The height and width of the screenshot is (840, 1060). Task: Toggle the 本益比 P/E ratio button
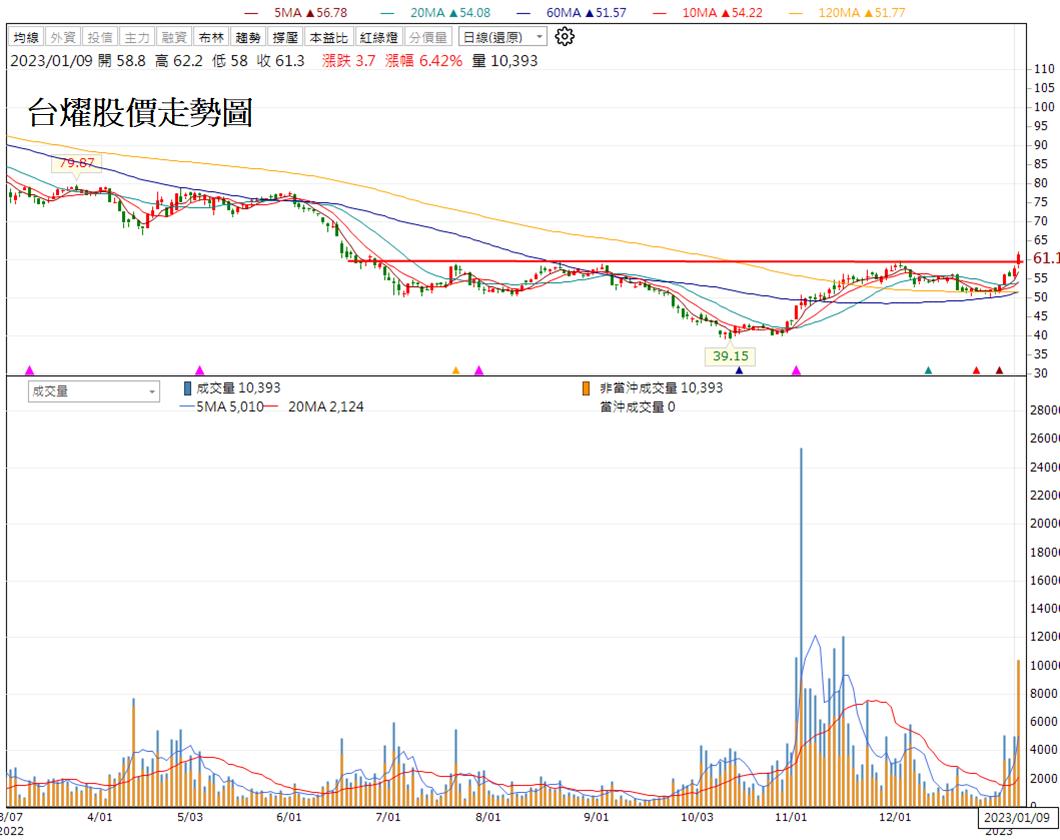point(329,37)
